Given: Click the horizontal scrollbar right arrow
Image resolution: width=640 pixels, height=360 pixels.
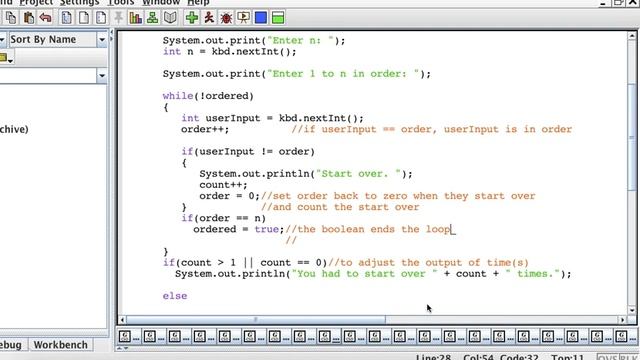Looking at the screenshot, I should click(622, 320).
